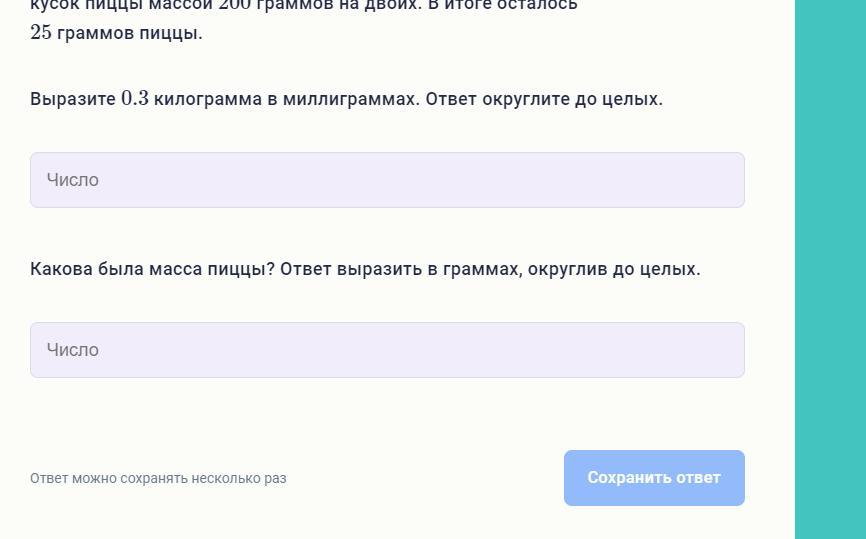Viewport: 866px width, 539px height.
Task: Click the word "килограмма" in the first question
Action: tap(208, 99)
